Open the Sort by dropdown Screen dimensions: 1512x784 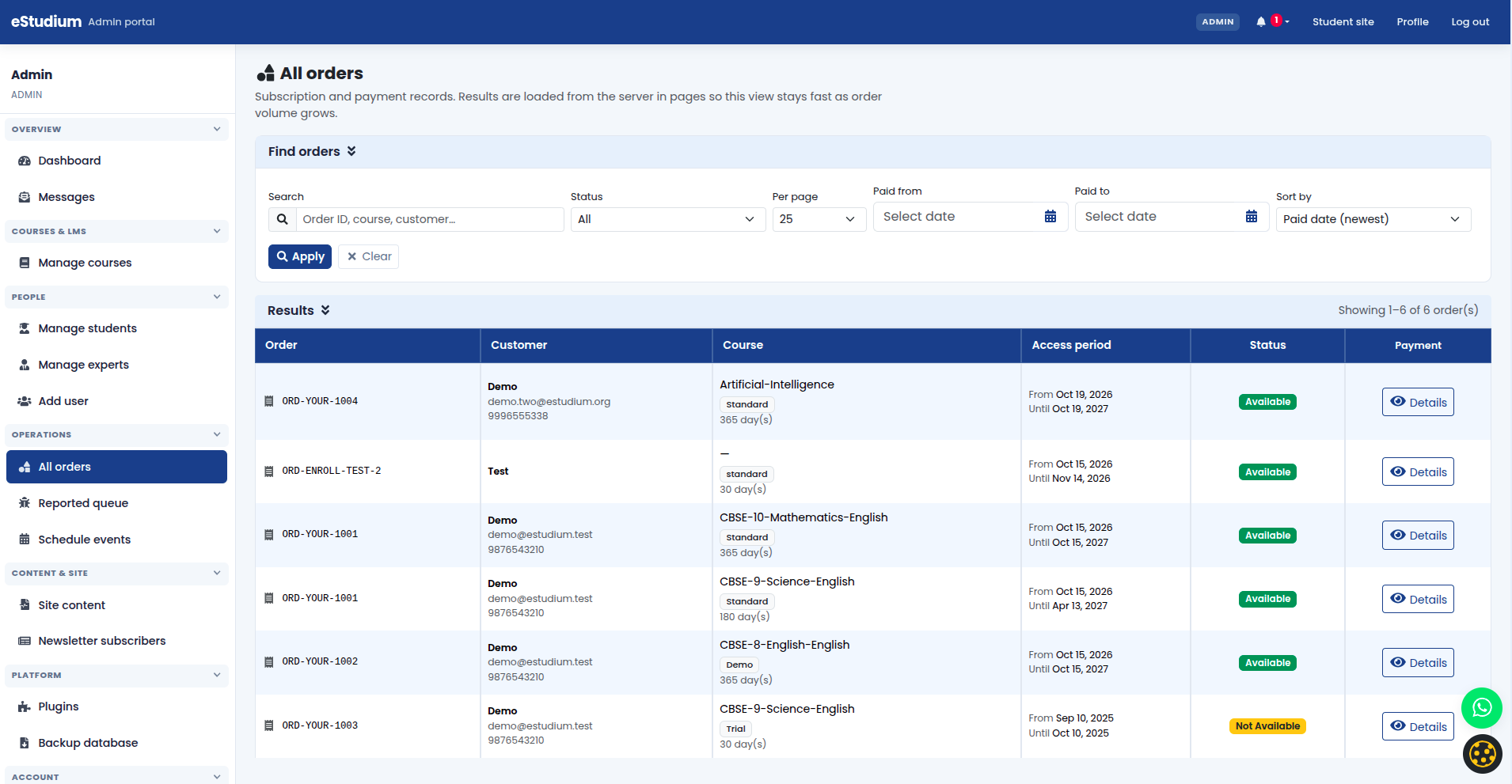tap(1373, 219)
